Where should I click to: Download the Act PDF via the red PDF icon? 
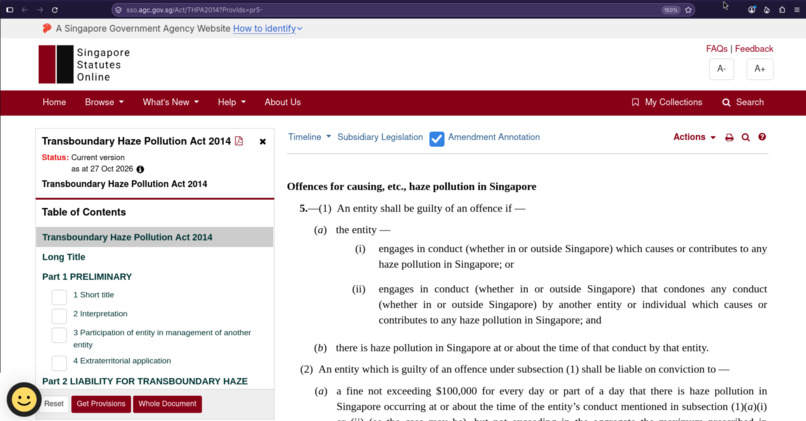(x=239, y=141)
